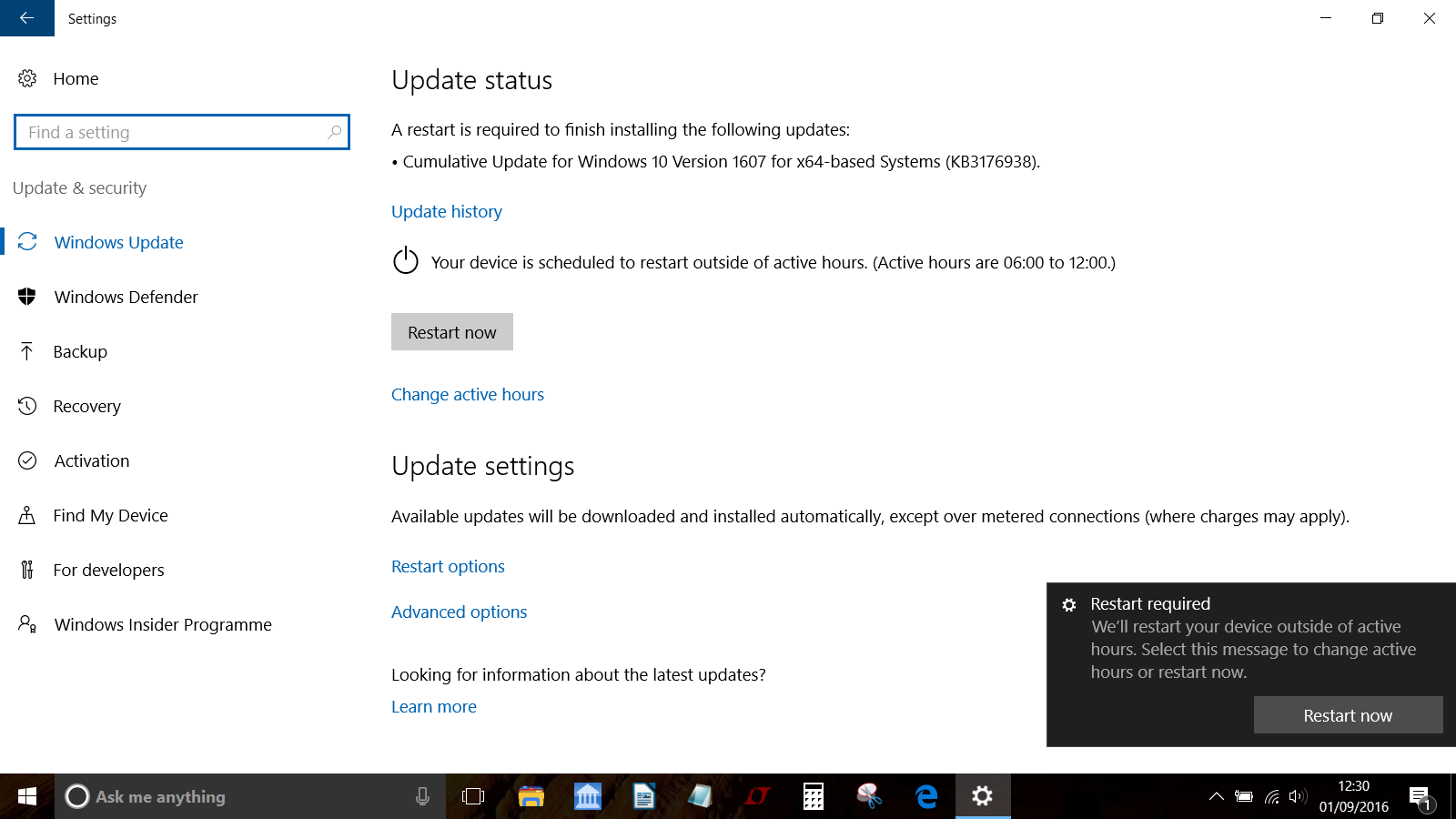The width and height of the screenshot is (1456, 819).
Task: Open the Update history link
Action: 447,211
